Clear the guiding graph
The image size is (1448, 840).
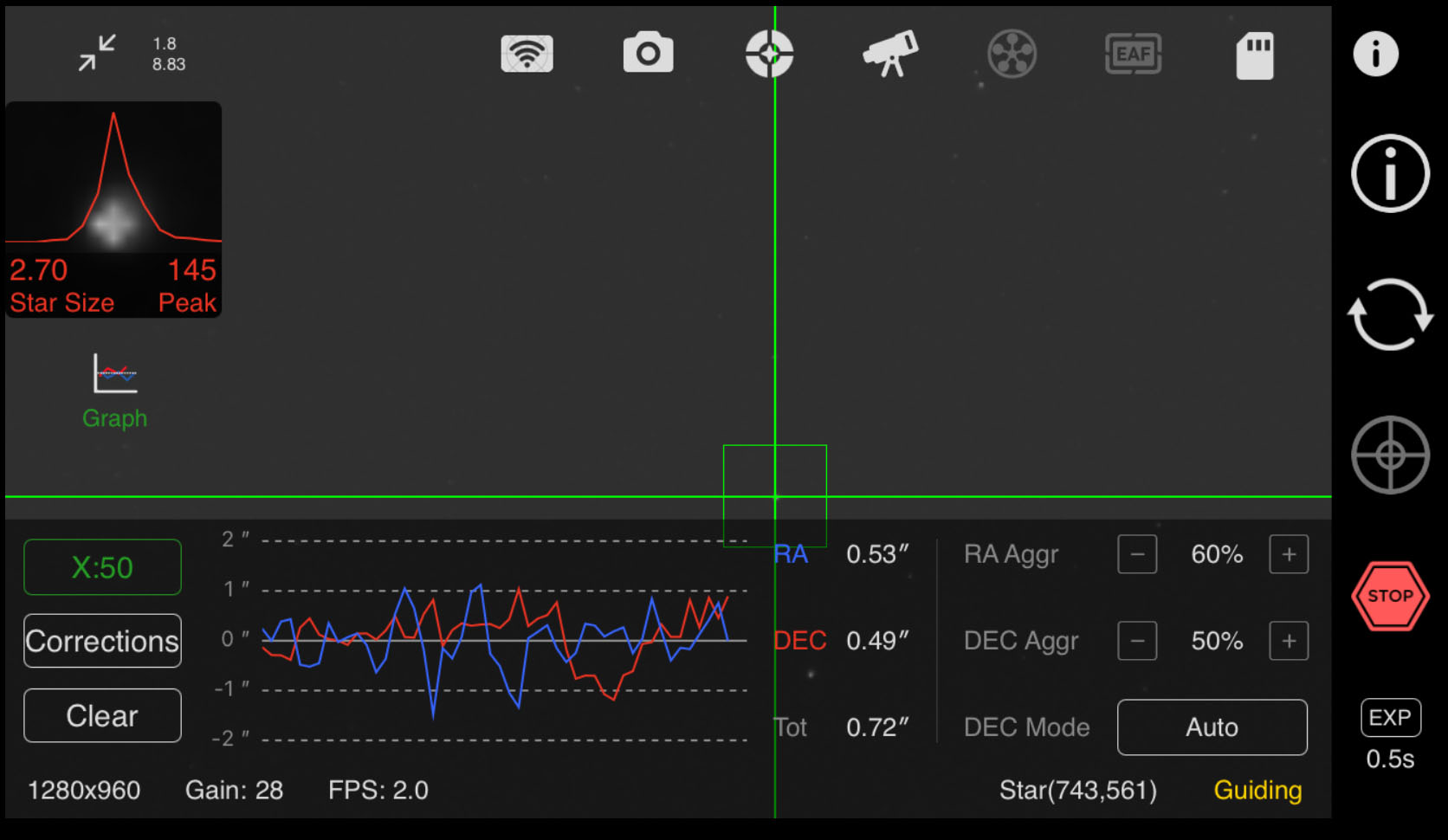point(102,715)
